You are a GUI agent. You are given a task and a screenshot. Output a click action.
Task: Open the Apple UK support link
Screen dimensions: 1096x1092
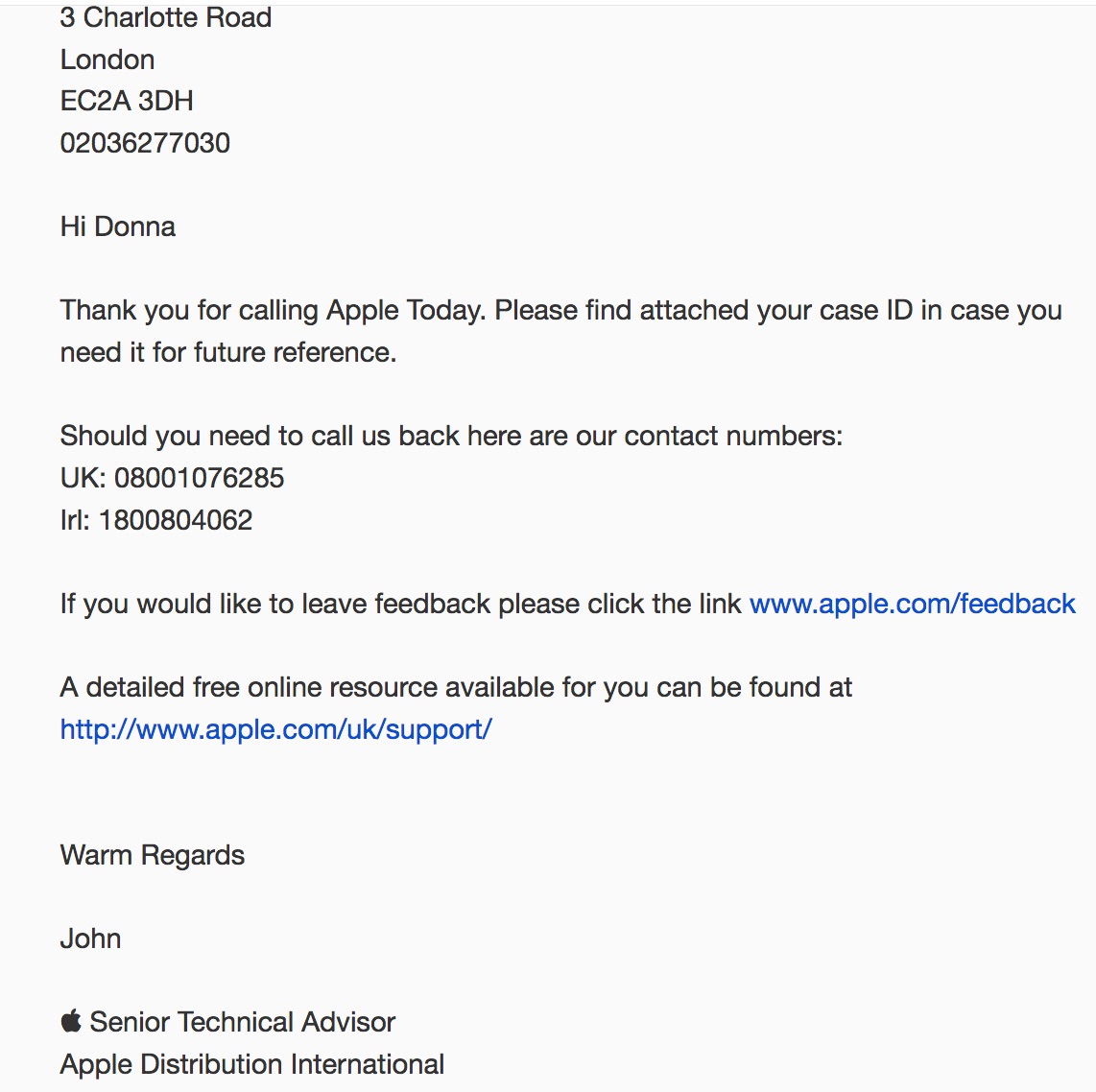pos(275,729)
